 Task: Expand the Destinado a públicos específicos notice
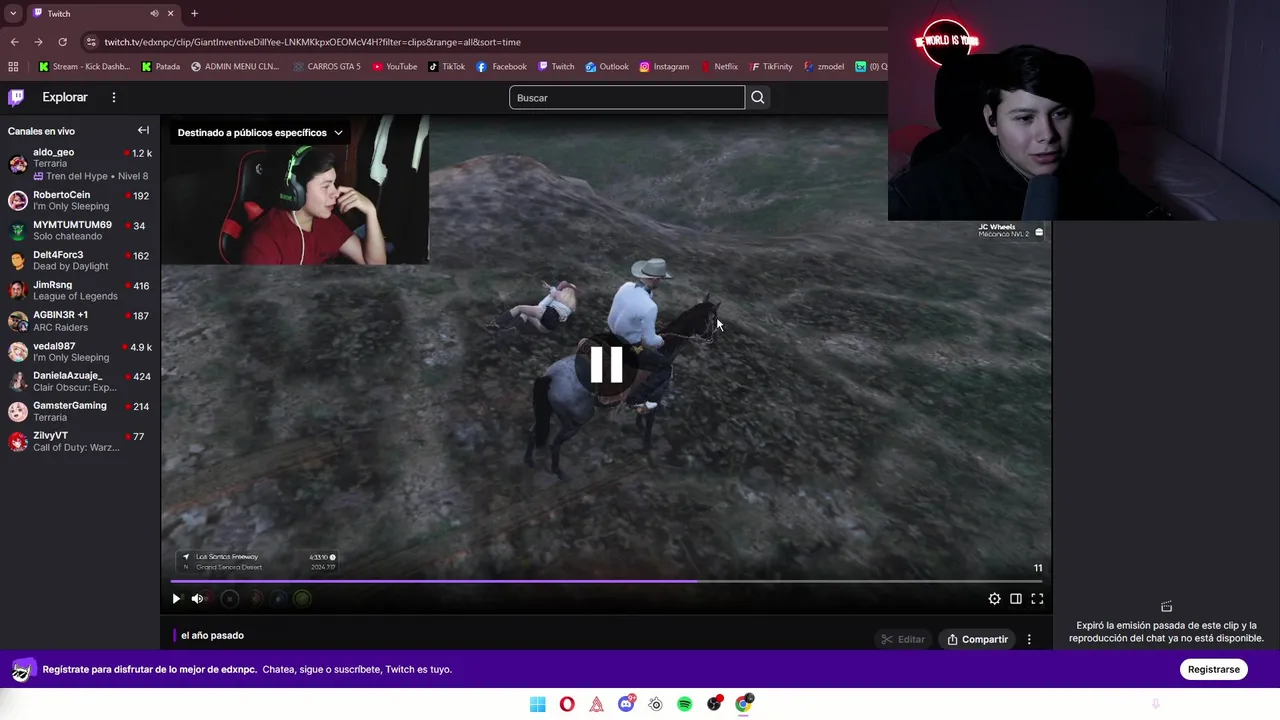[x=260, y=132]
